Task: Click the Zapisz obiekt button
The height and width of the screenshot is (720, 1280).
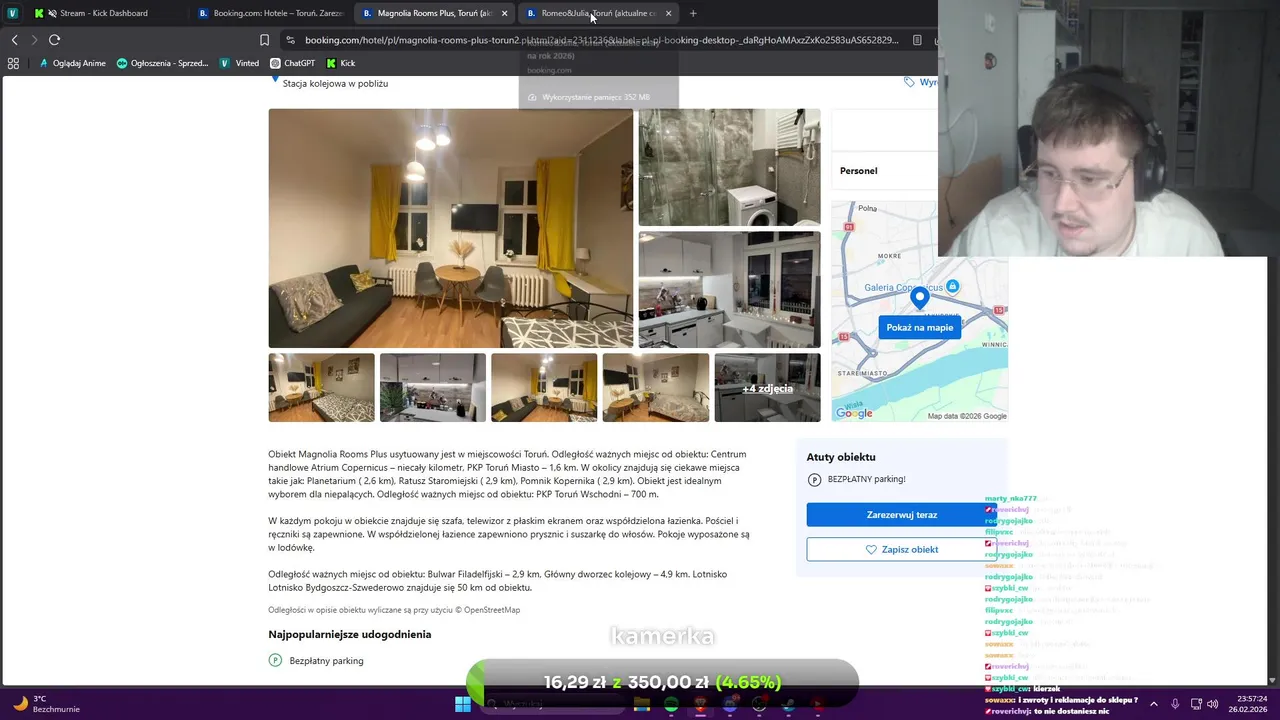Action: click(x=901, y=549)
